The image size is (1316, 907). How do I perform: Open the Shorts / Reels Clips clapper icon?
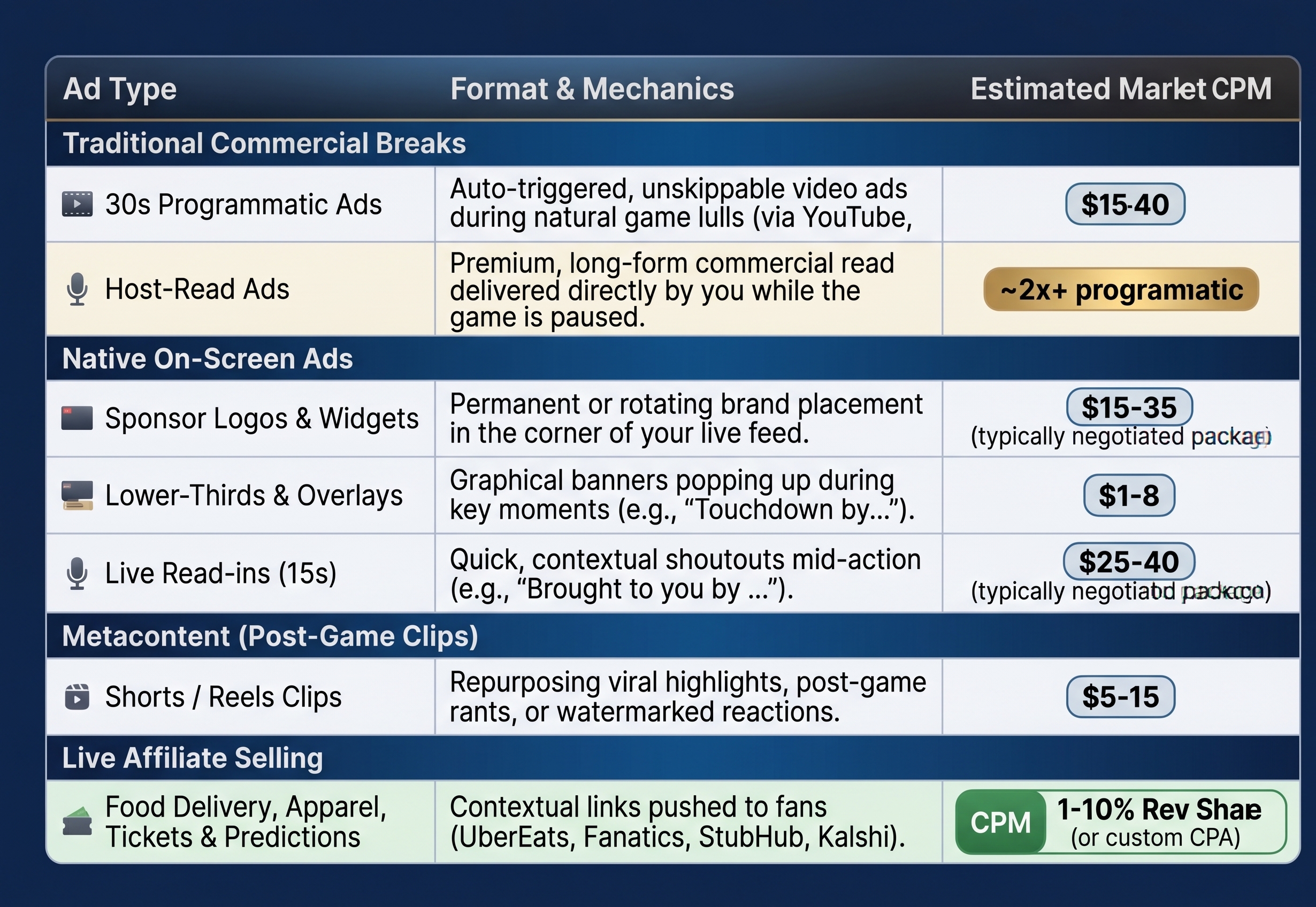(x=76, y=697)
